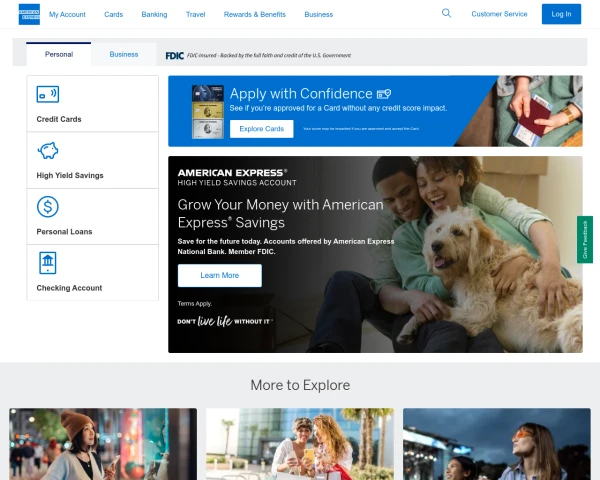Click the High Yield Savings piggy bank icon

(x=47, y=150)
